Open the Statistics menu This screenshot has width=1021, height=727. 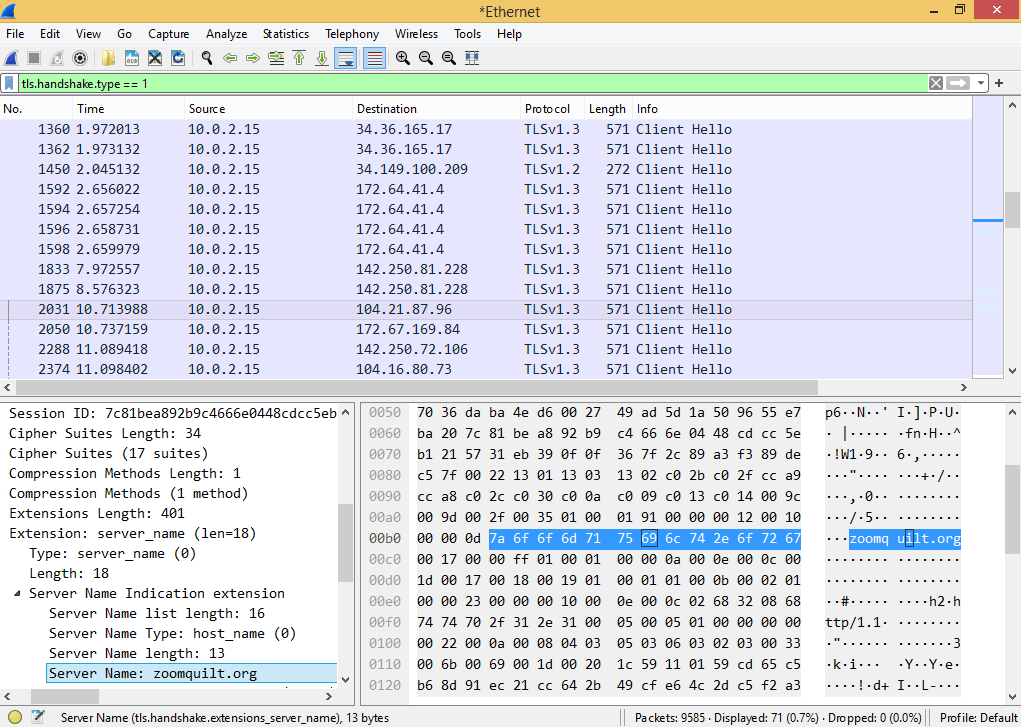(285, 34)
